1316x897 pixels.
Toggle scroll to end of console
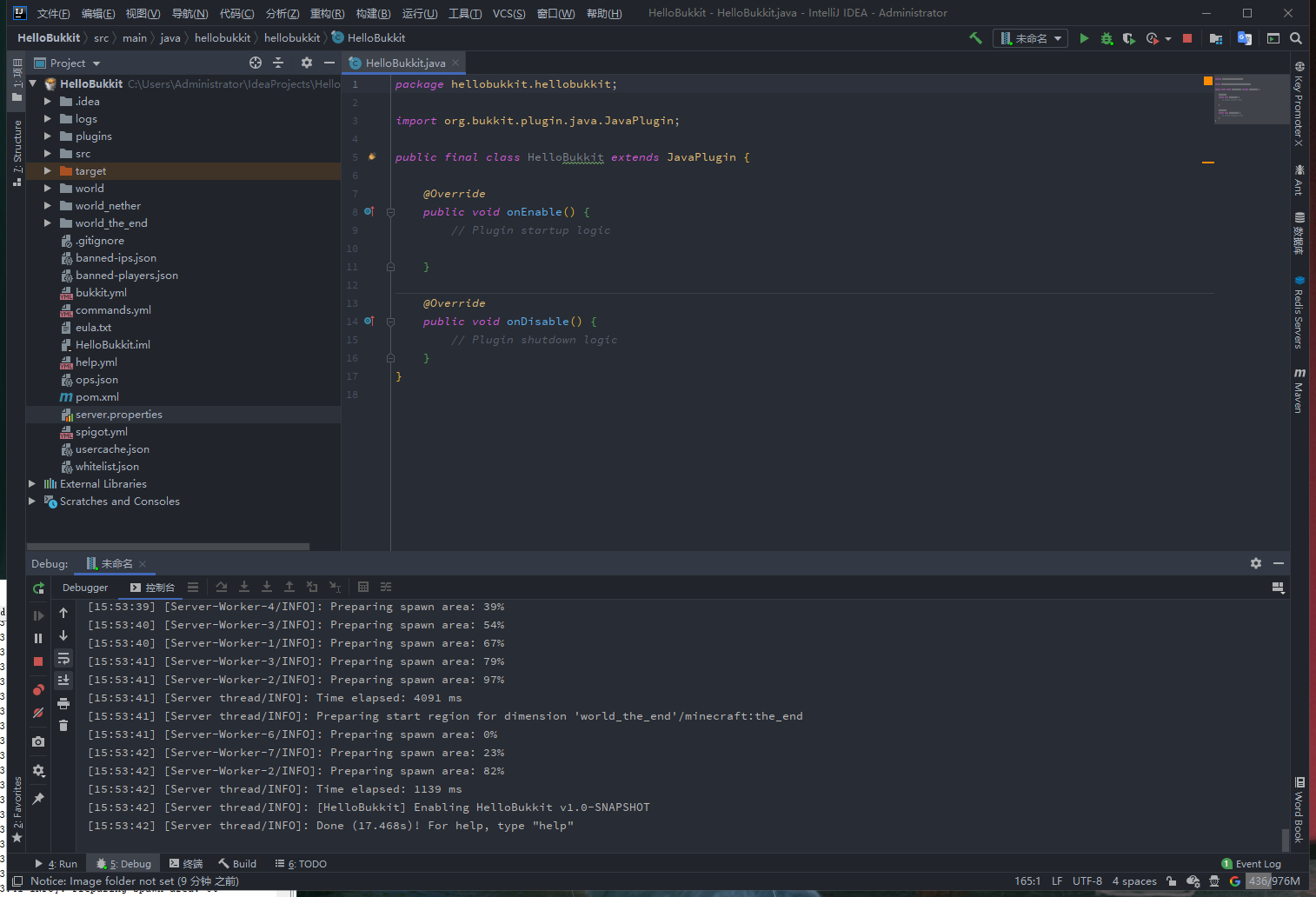coord(63,681)
